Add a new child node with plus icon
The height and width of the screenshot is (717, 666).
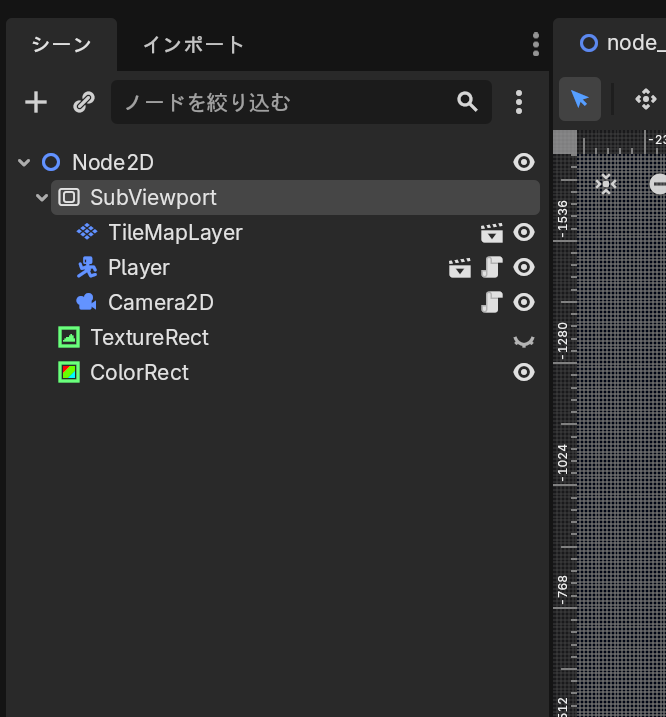click(x=36, y=102)
